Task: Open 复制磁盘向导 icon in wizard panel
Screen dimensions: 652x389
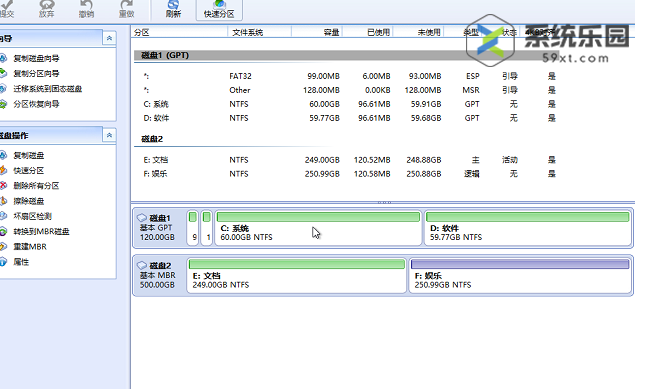Action: pos(3,58)
